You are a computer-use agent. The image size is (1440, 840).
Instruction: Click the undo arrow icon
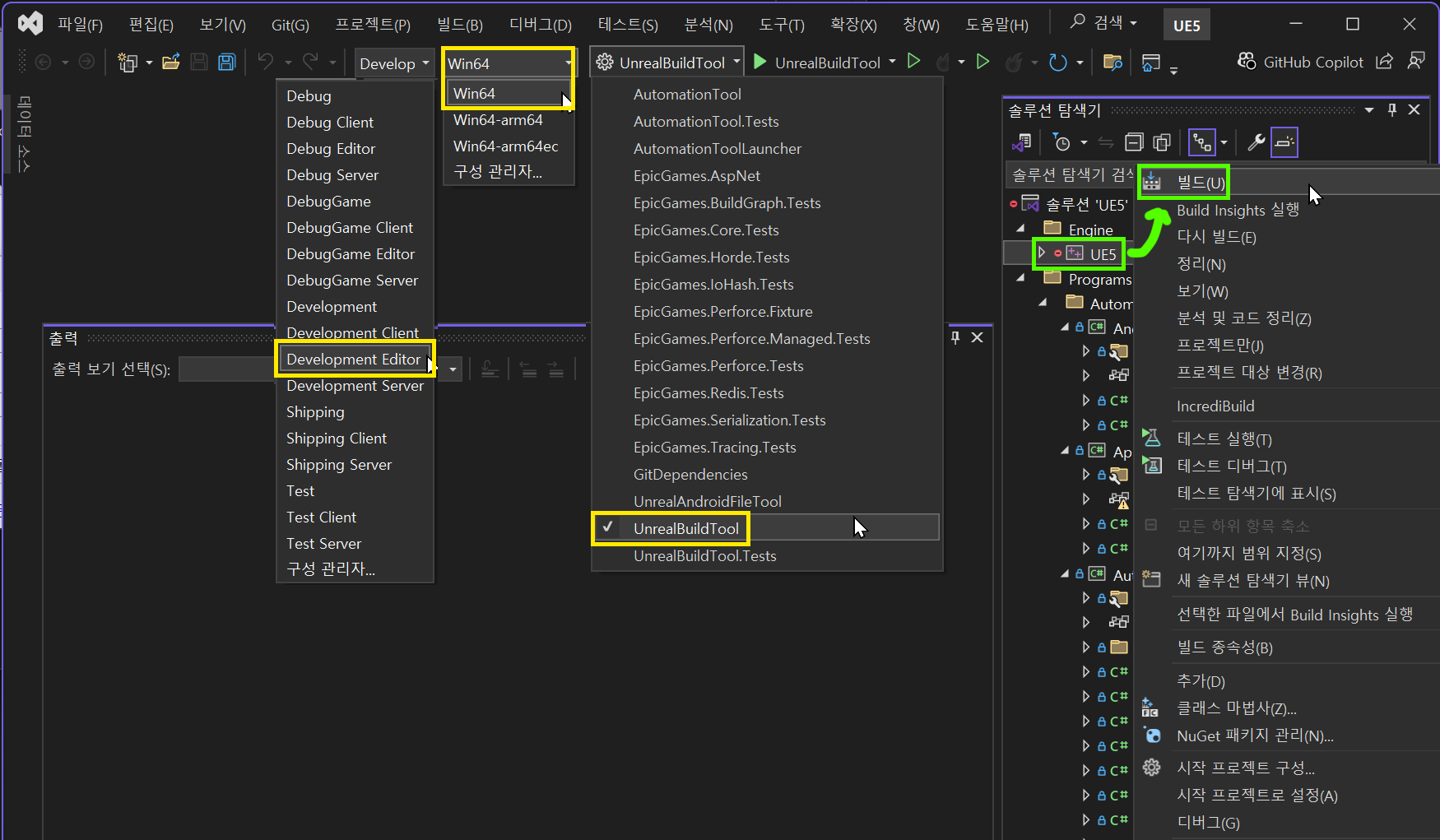pos(265,62)
